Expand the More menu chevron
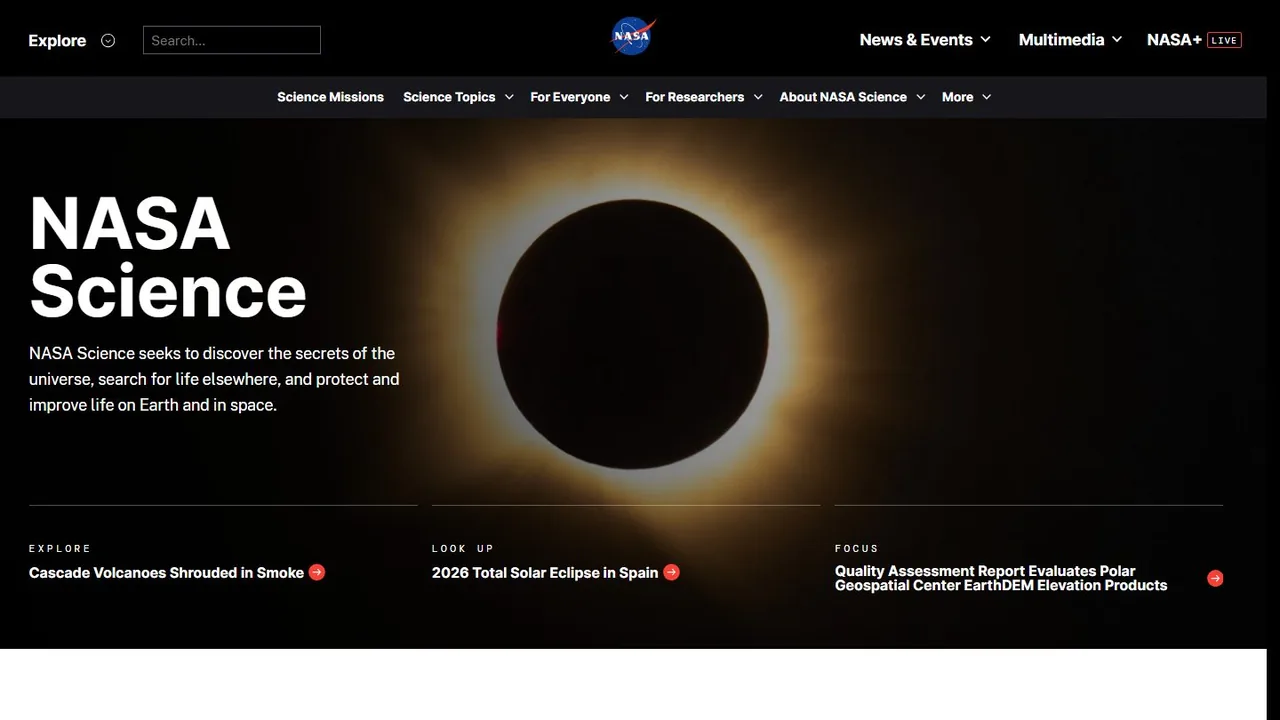1280x720 pixels. pyautogui.click(x=986, y=97)
